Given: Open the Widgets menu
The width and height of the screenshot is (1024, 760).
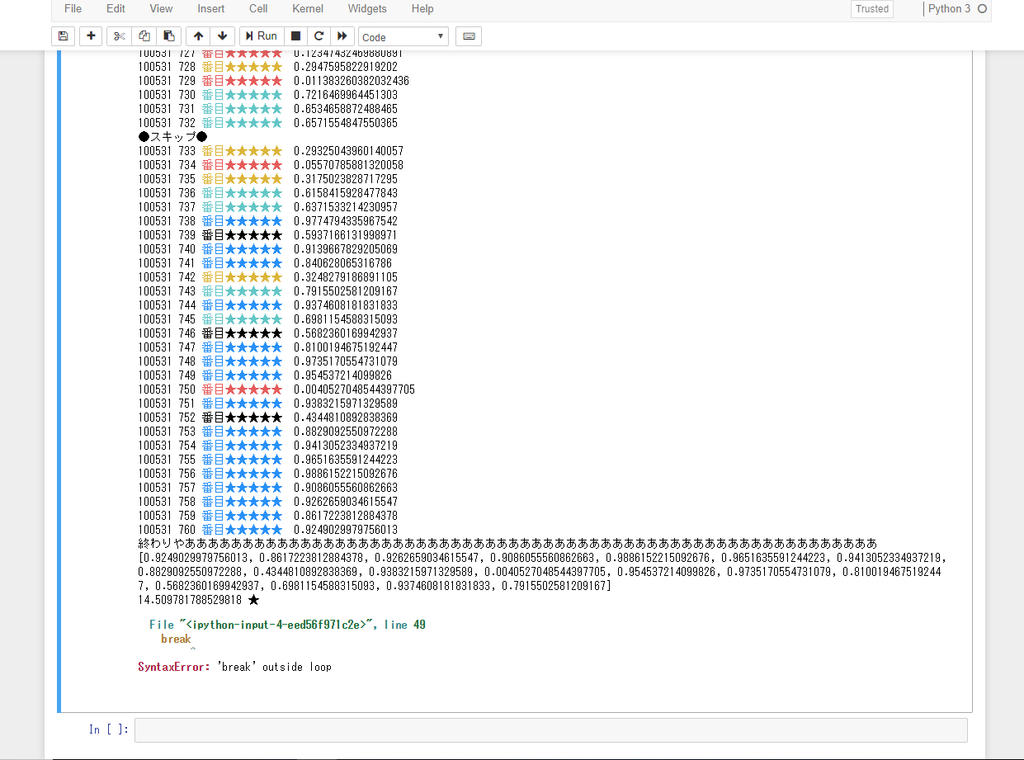Looking at the screenshot, I should click(x=367, y=8).
